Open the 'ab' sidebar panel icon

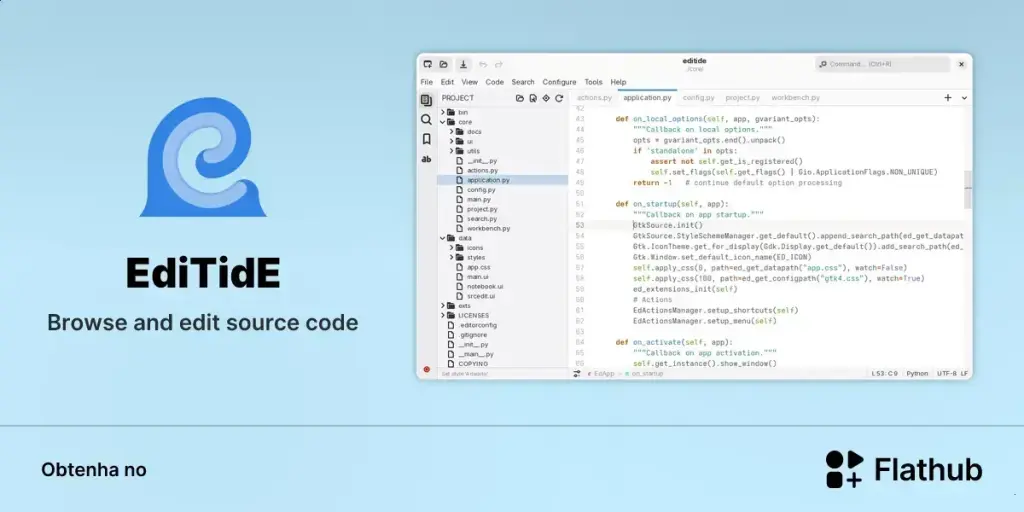(426, 159)
